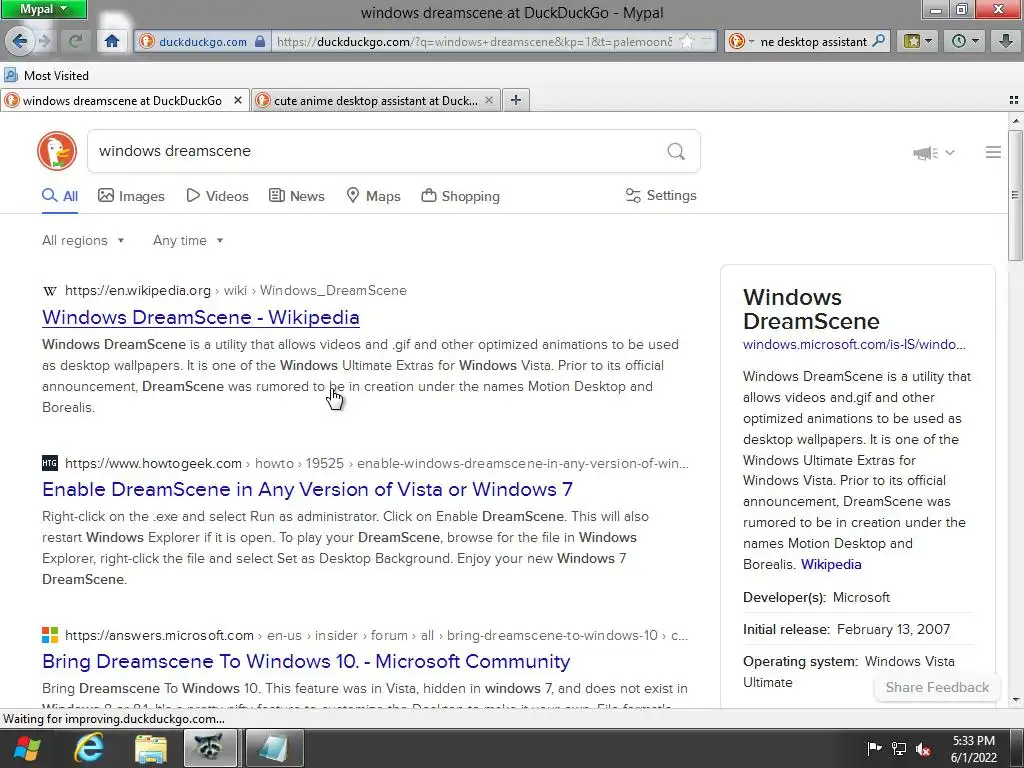This screenshot has height=768, width=1024.
Task: Click windows.microsoft.com link in info panel
Action: tap(854, 345)
